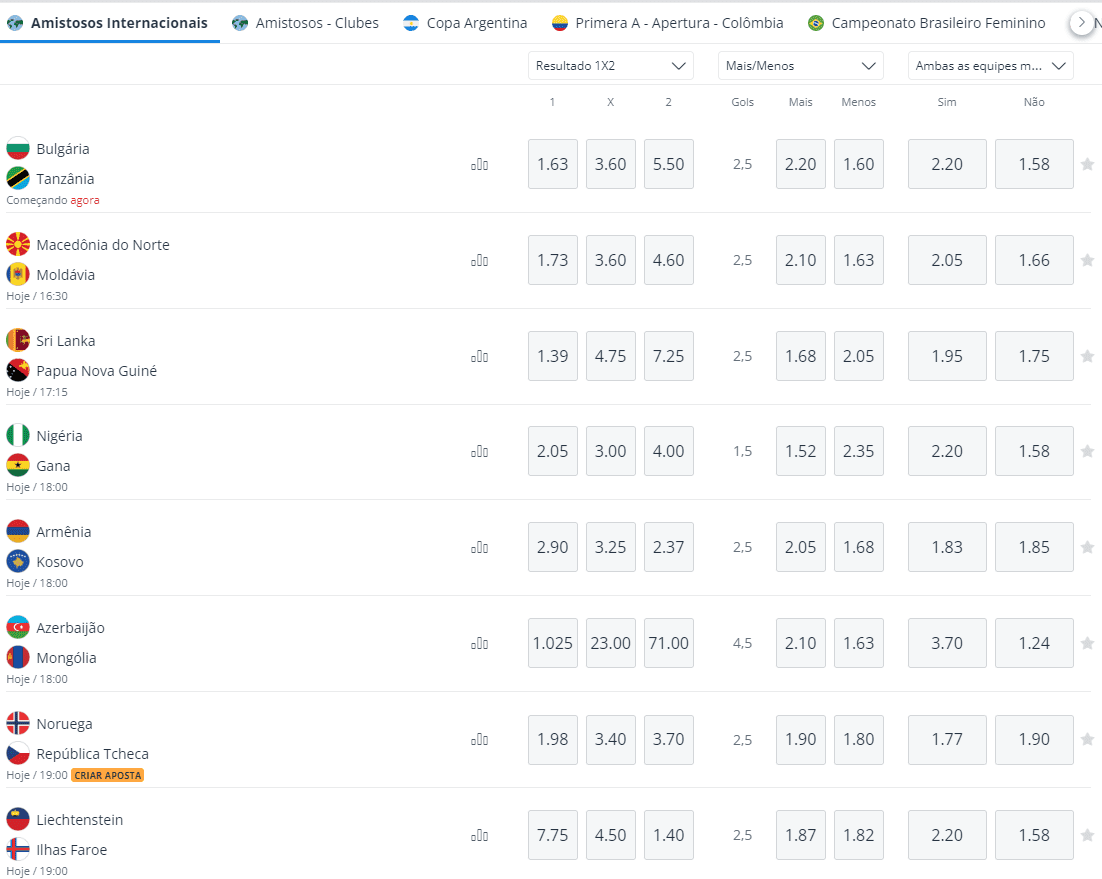Click the Sri Lanka flag icon

coord(18,341)
